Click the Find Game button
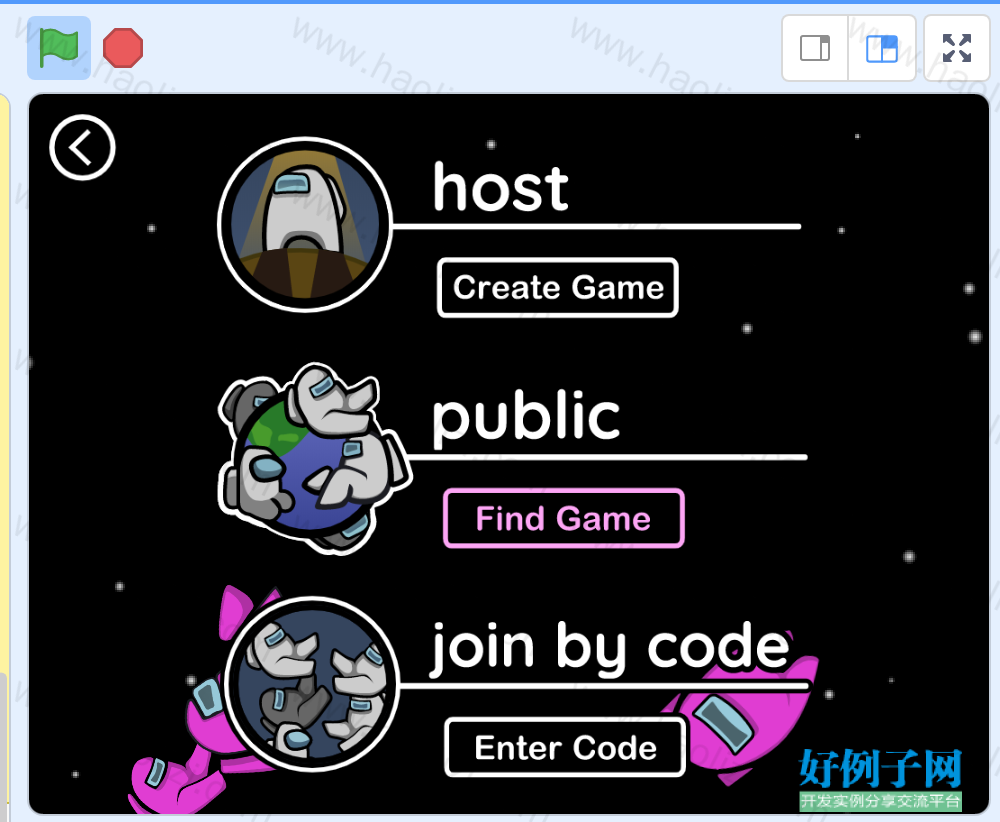This screenshot has width=1000, height=822. [x=564, y=518]
